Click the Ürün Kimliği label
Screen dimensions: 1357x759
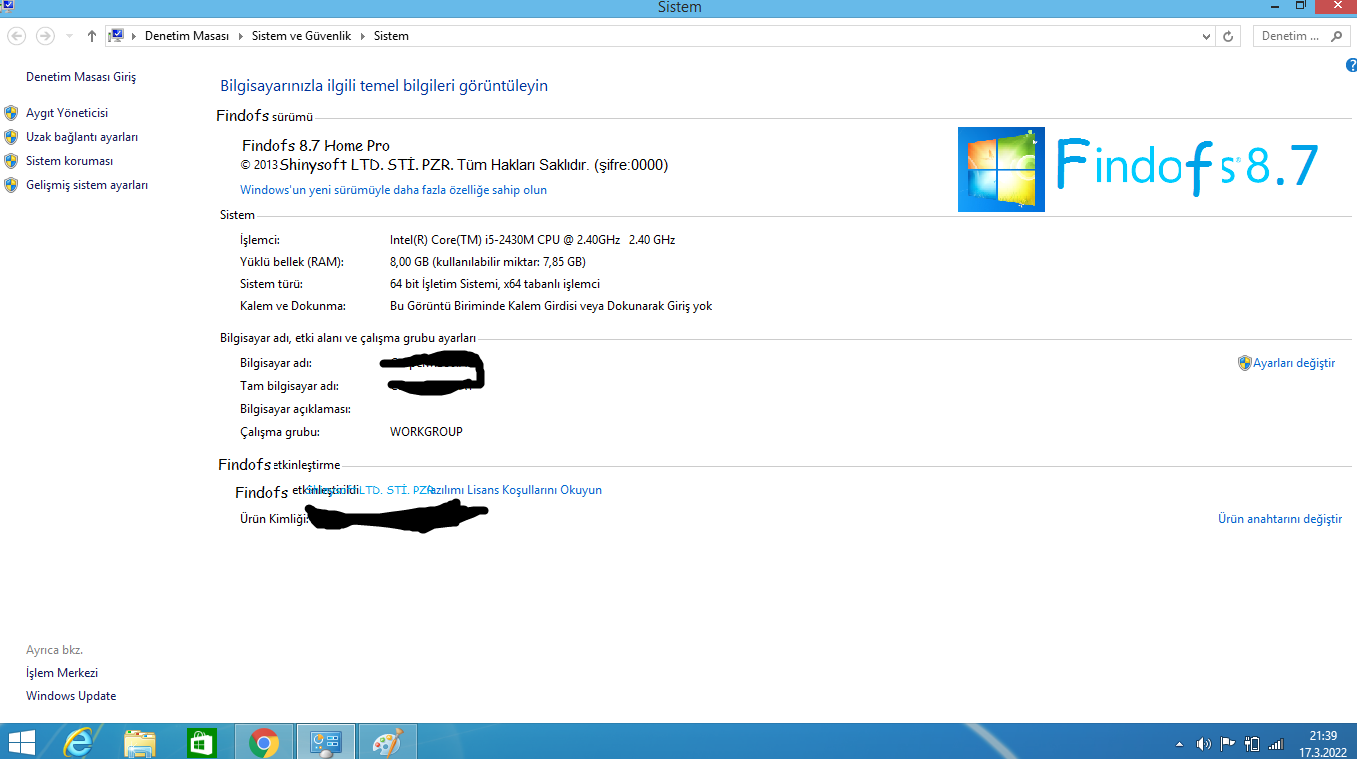(x=274, y=519)
